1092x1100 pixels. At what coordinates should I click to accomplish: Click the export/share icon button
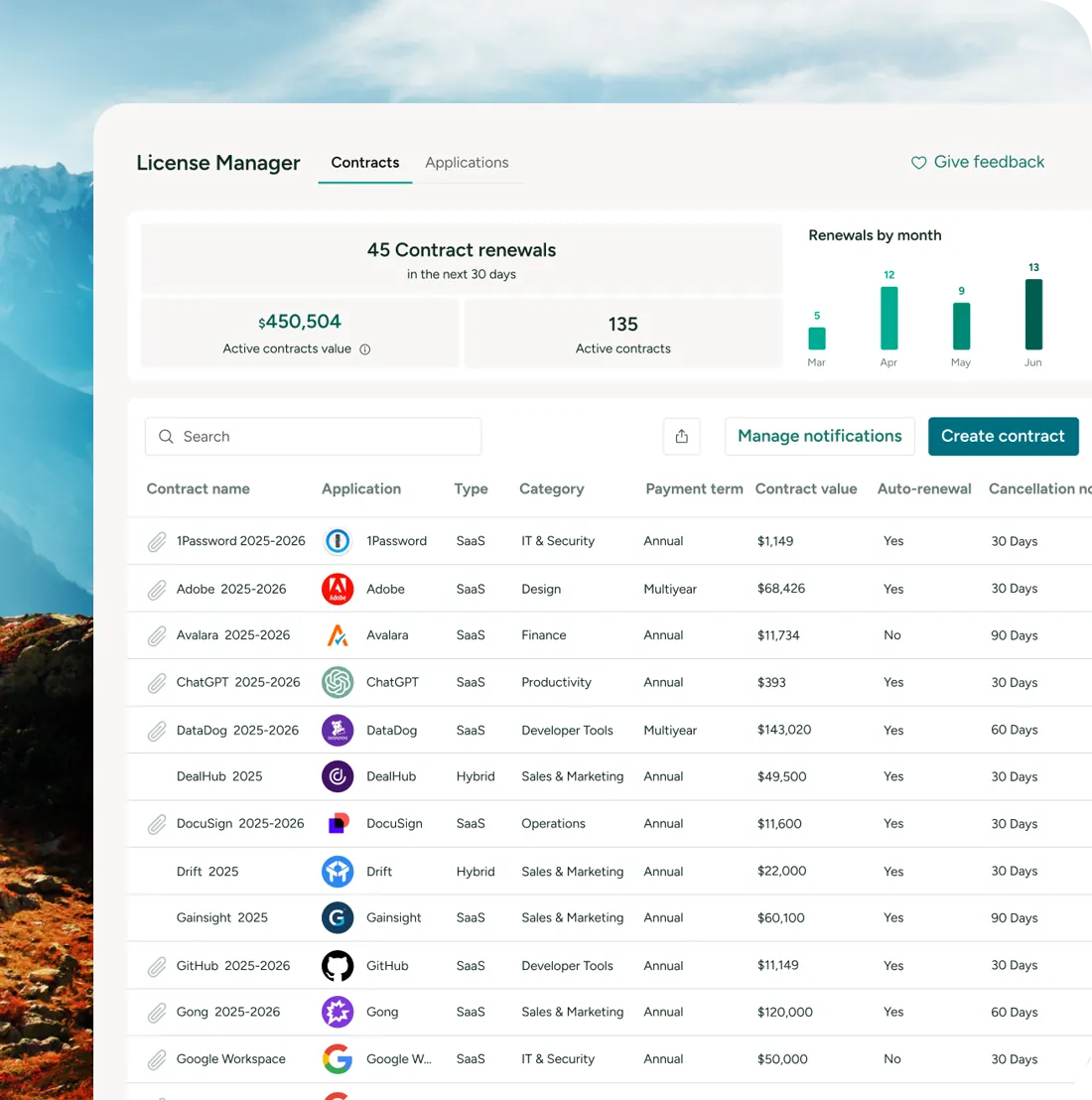tap(681, 437)
